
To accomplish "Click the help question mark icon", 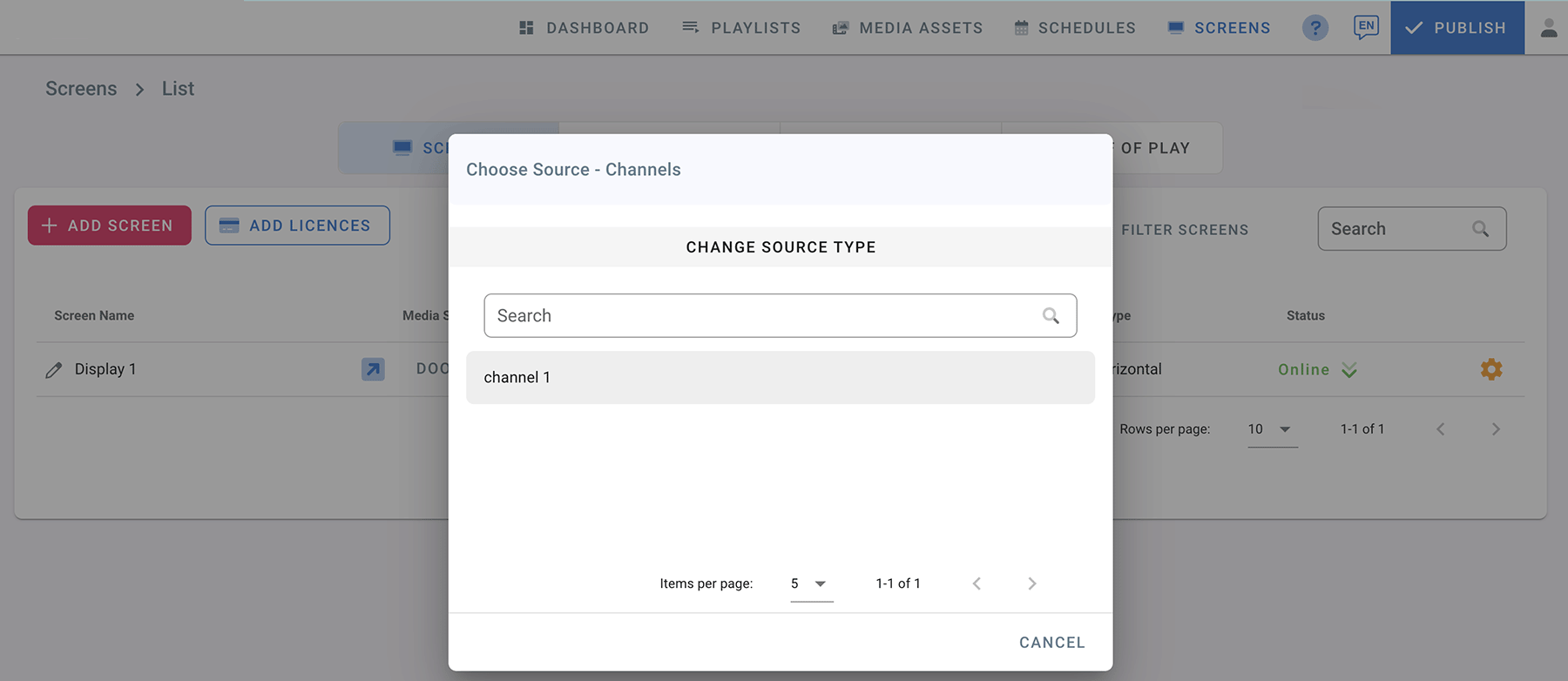I will (x=1315, y=28).
